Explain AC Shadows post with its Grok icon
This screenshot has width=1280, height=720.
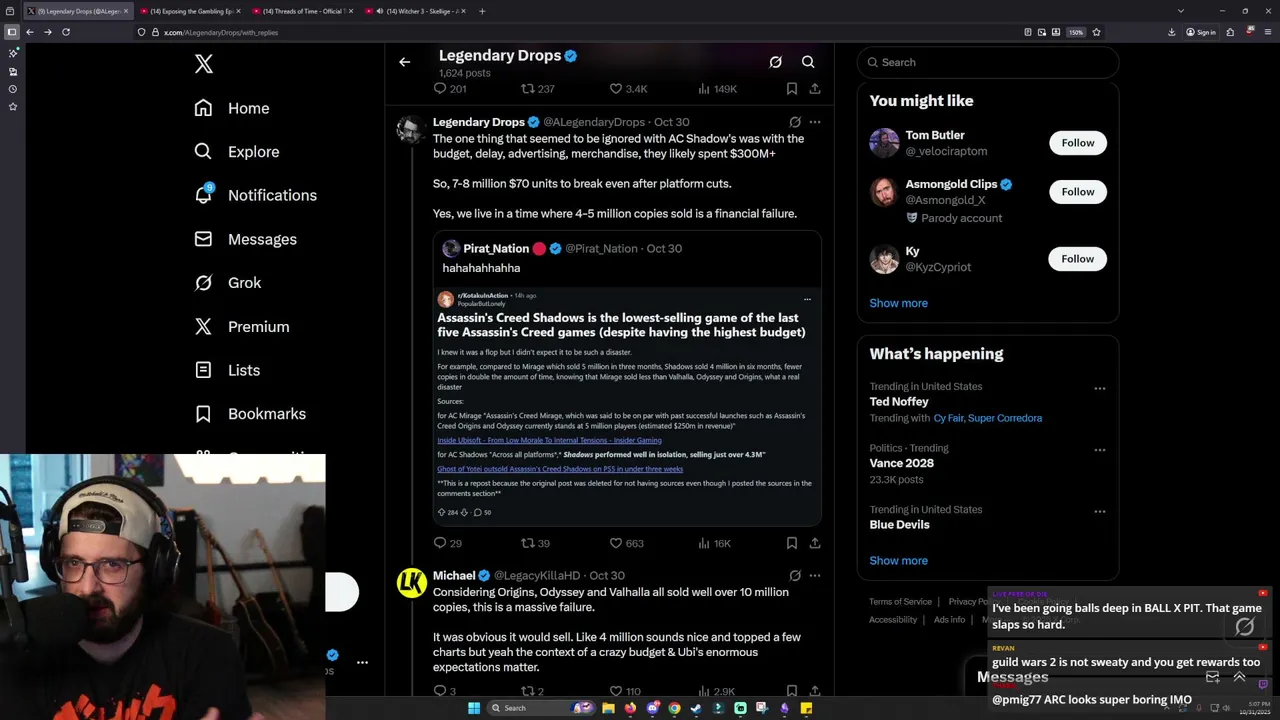(795, 122)
